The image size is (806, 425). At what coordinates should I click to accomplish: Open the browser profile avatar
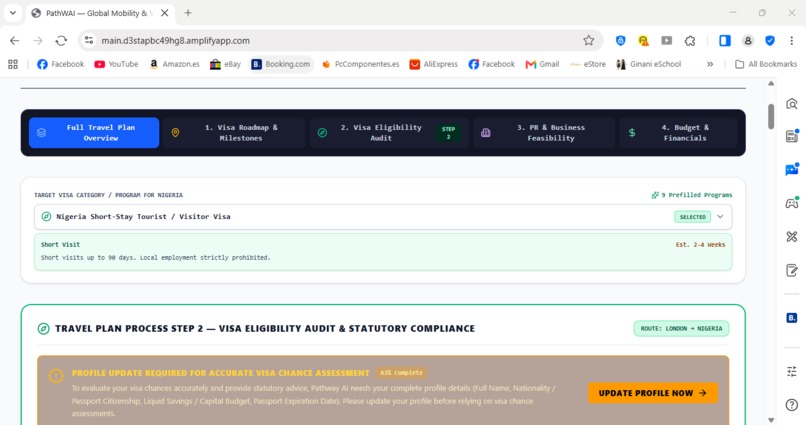coord(748,41)
